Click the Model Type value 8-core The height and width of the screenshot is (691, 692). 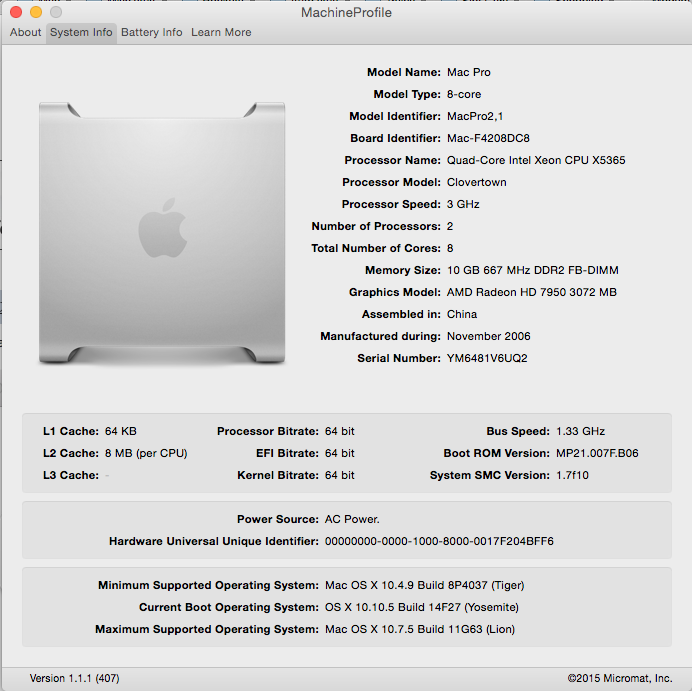[463, 94]
